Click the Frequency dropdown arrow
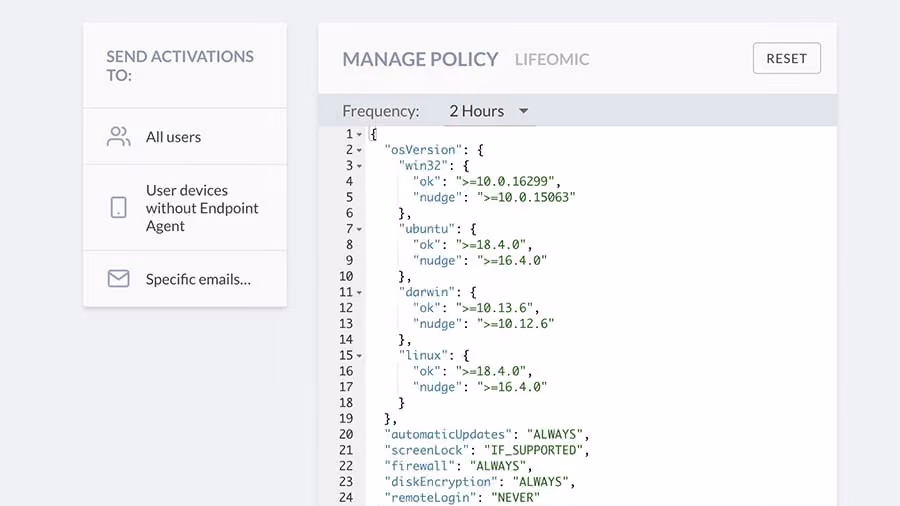 [523, 111]
